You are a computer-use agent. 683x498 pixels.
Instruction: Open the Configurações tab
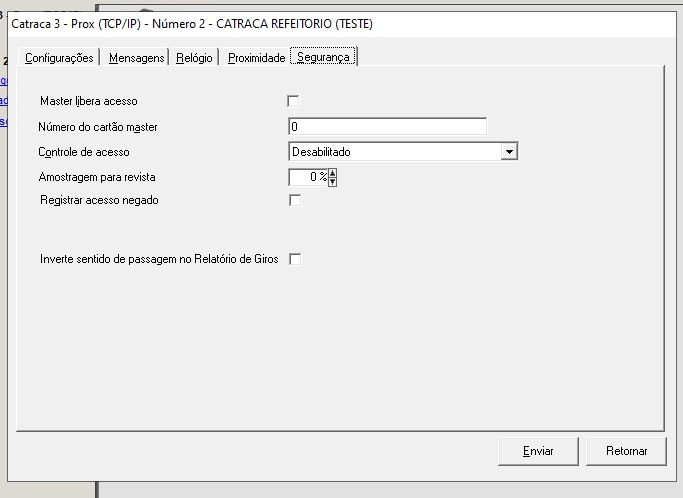[x=59, y=58]
